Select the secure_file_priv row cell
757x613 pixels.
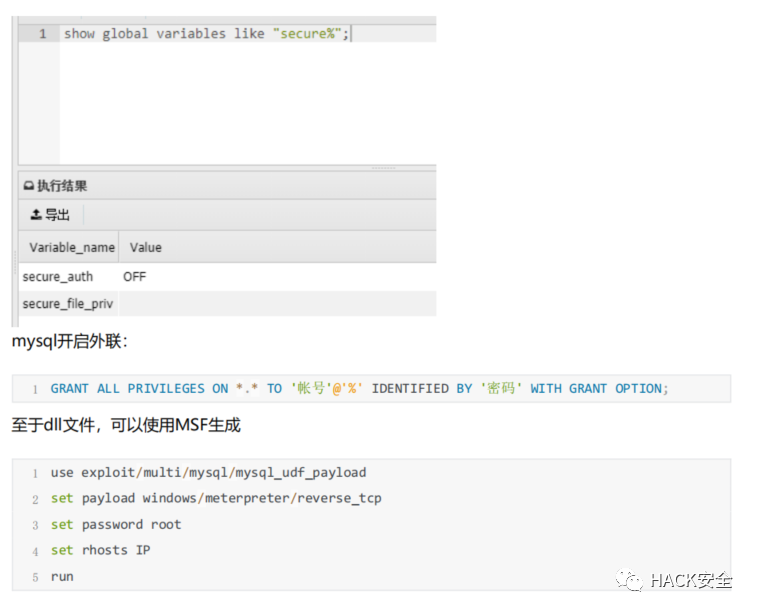68,304
